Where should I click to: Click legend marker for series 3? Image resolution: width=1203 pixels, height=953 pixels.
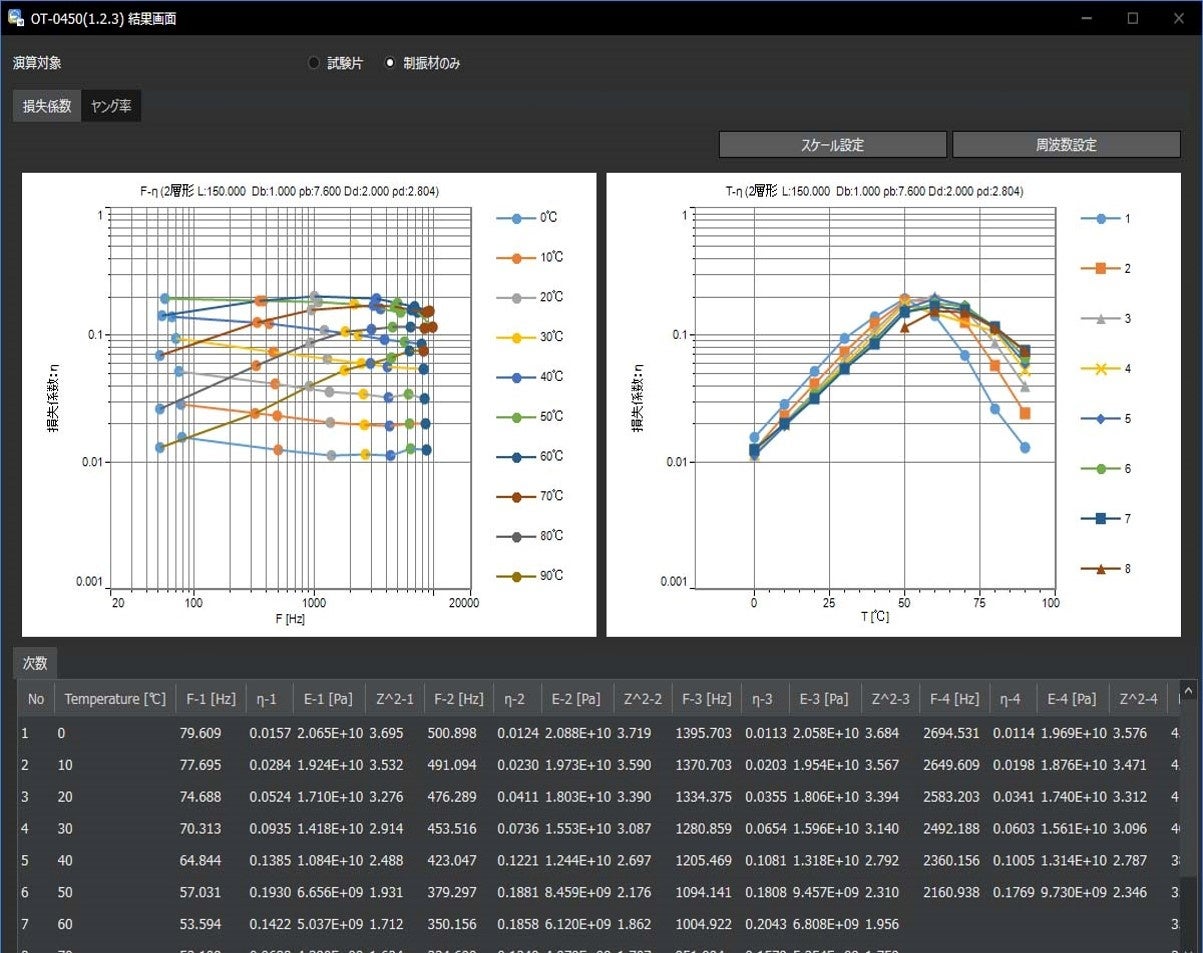point(1101,318)
